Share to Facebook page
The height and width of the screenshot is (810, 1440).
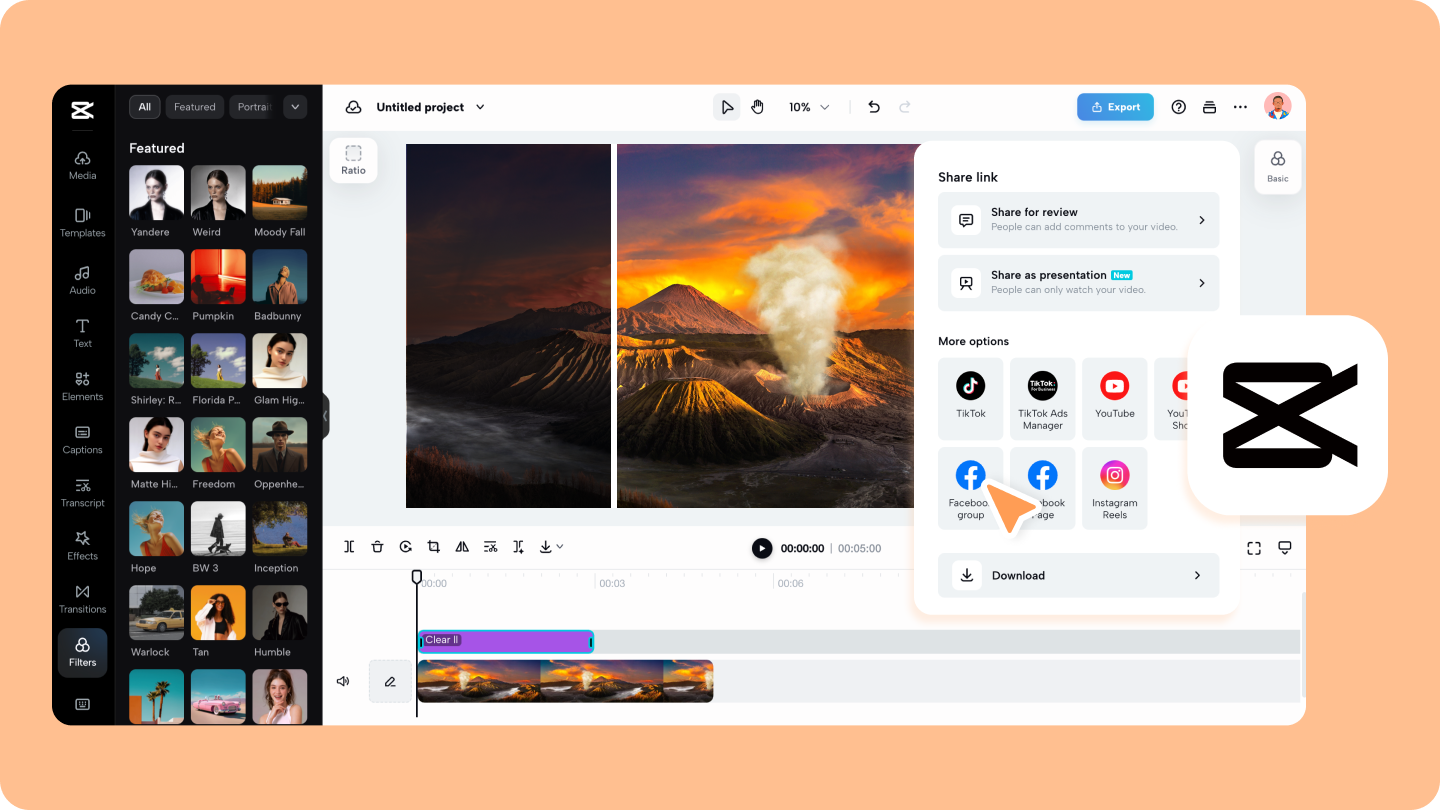(1042, 488)
